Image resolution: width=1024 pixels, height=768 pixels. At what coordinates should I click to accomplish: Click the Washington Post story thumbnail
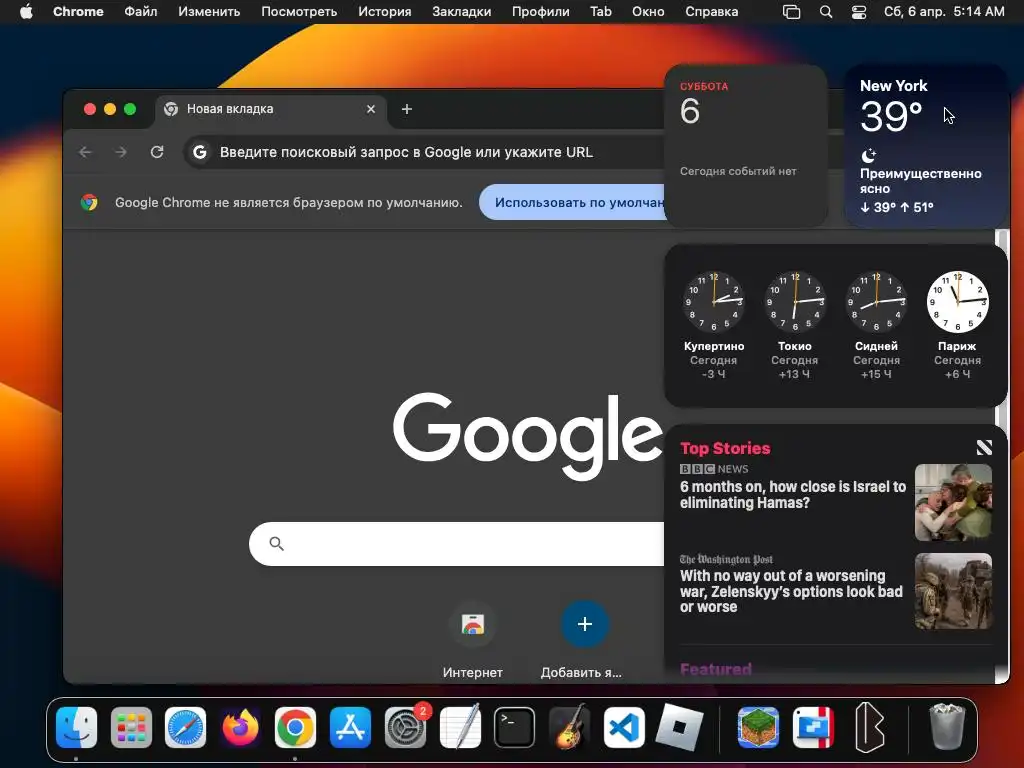click(x=953, y=591)
